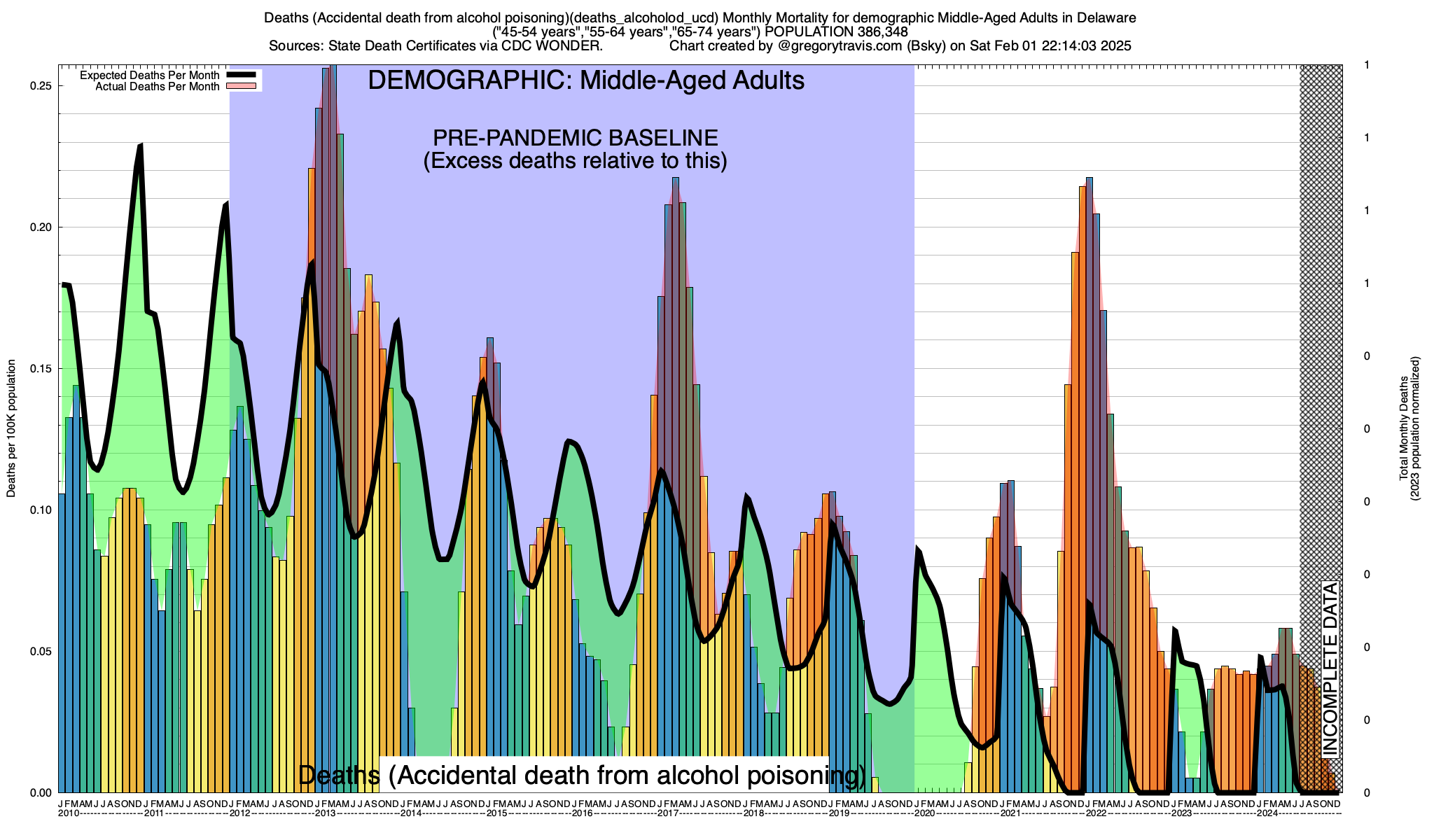Screen dimensions: 1434x840
Task: Click the 0.25 y-axis tick label
Action: [x=42, y=85]
